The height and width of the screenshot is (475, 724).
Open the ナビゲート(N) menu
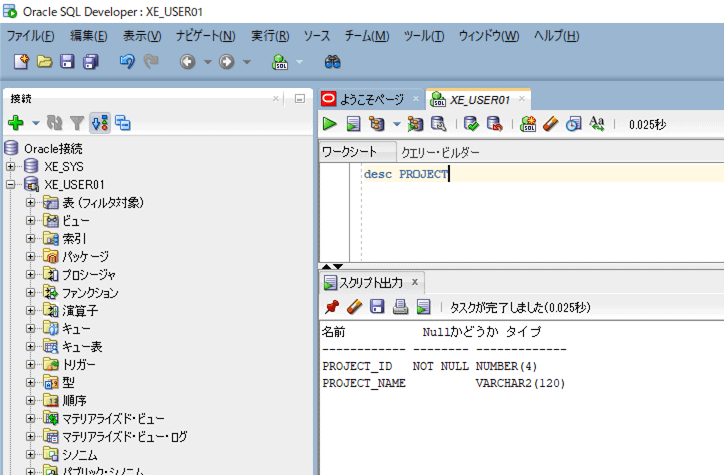coord(206,36)
